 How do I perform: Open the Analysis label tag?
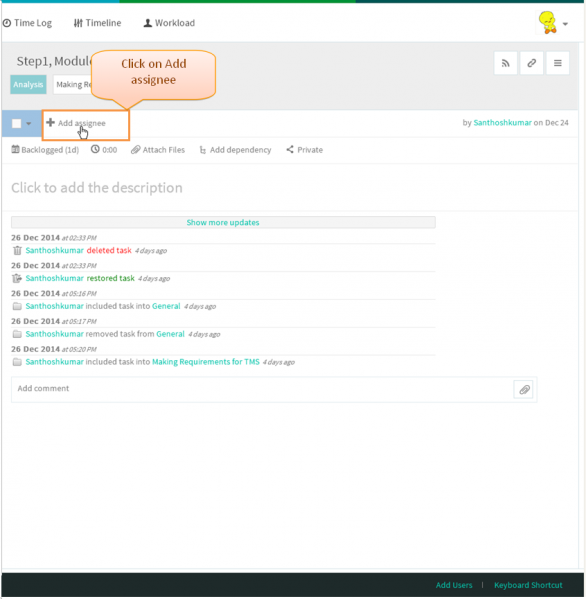click(x=28, y=84)
